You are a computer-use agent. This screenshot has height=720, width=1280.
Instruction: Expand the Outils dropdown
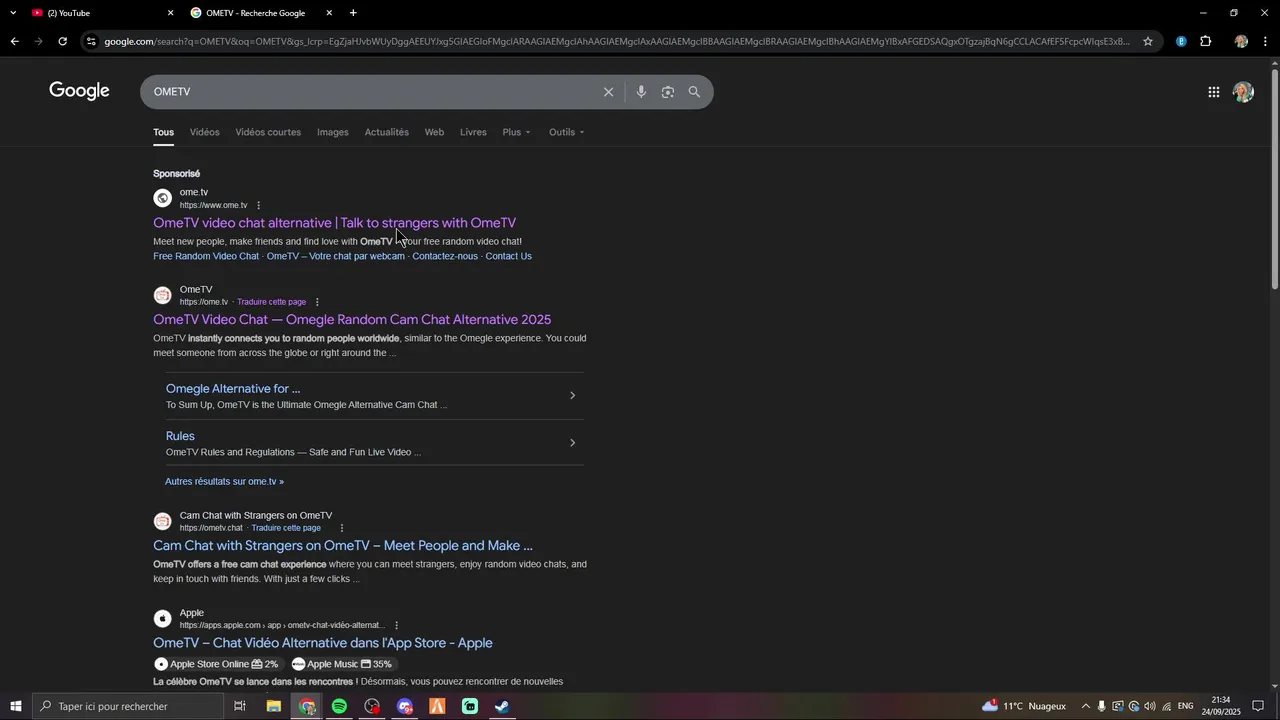point(567,132)
